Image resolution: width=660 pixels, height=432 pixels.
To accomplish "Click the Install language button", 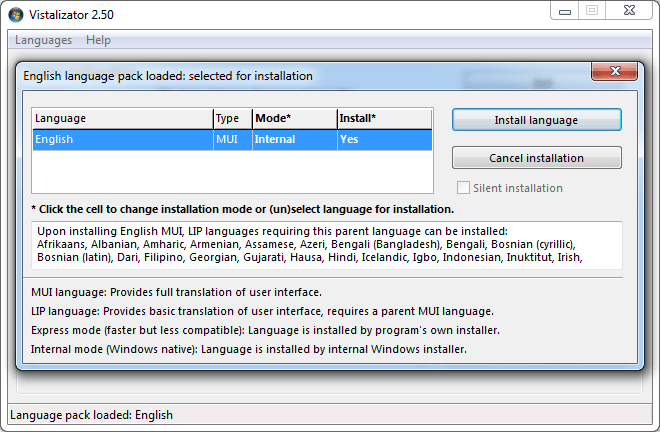I will click(536, 120).
